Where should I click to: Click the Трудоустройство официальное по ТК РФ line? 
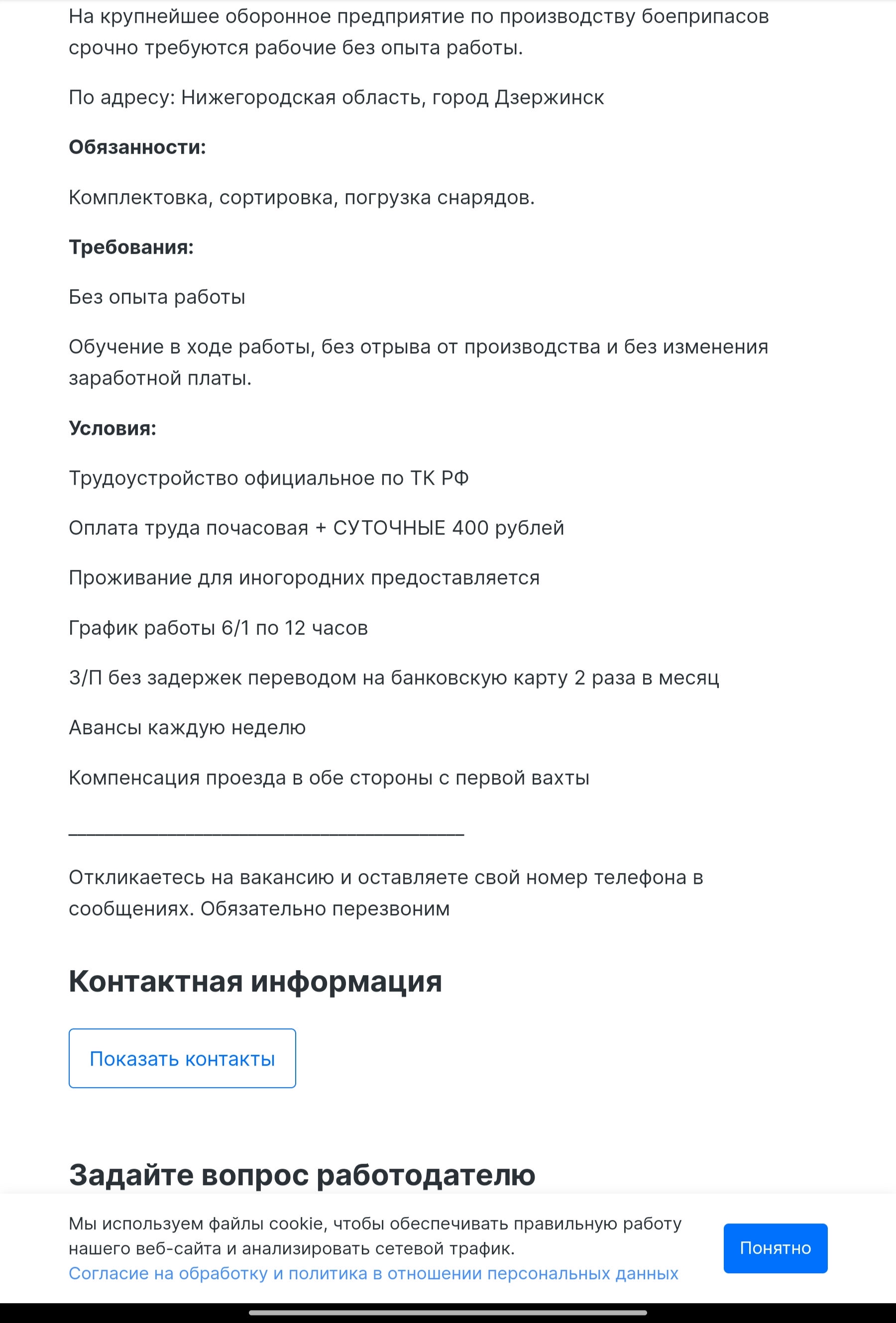(269, 478)
